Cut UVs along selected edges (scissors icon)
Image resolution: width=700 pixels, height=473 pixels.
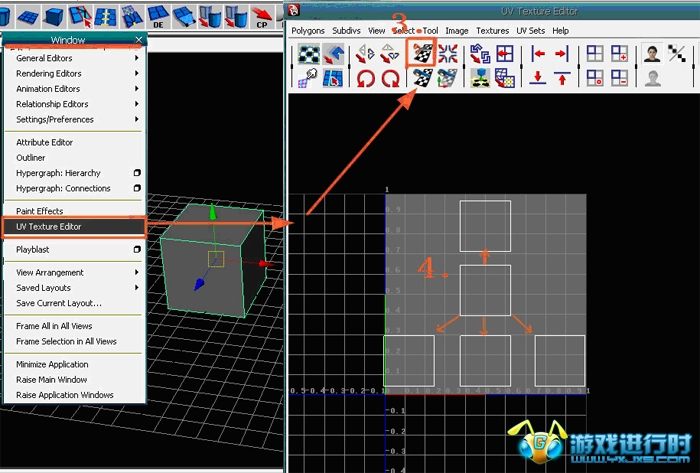click(421, 54)
